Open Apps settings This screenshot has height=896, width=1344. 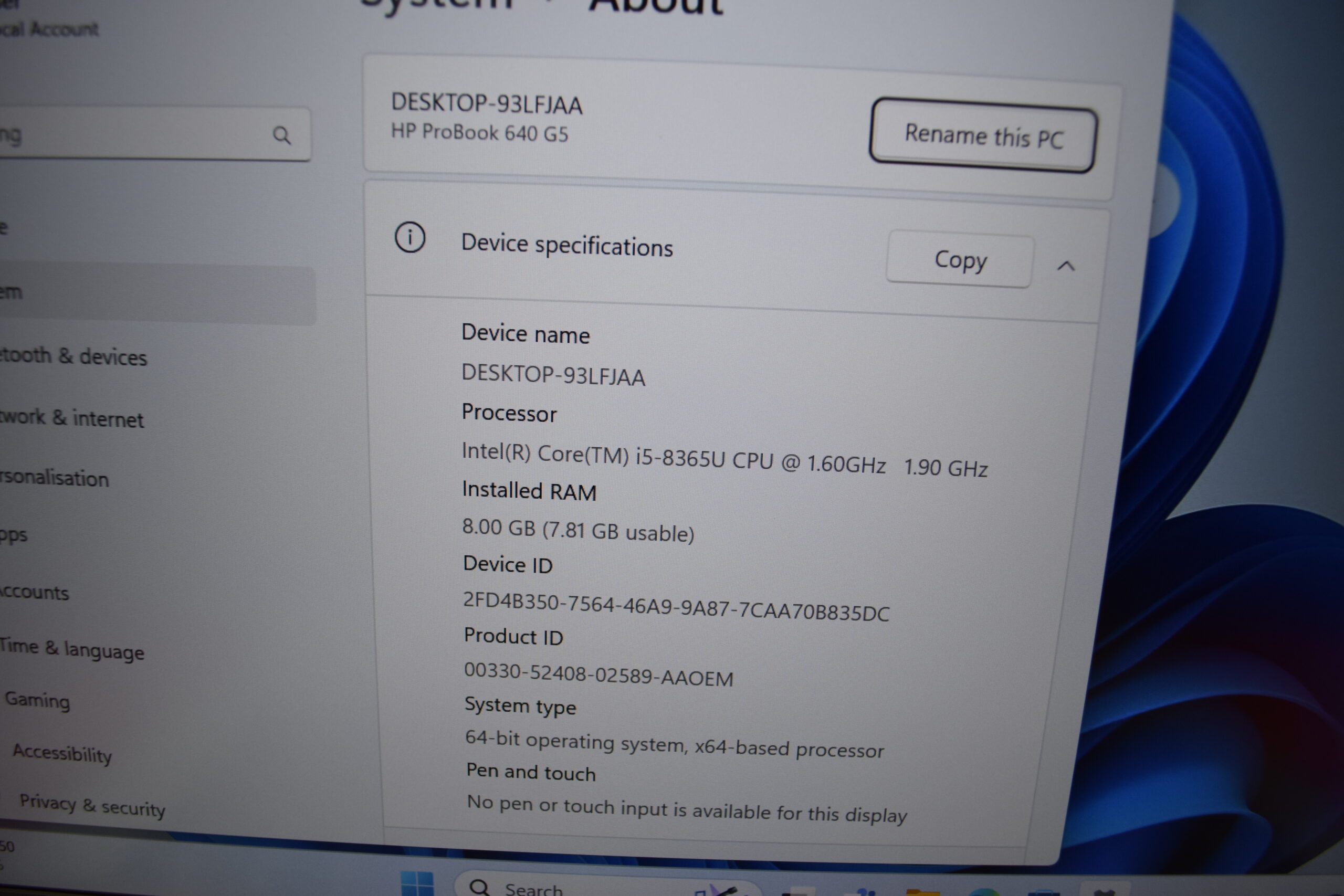[14, 535]
